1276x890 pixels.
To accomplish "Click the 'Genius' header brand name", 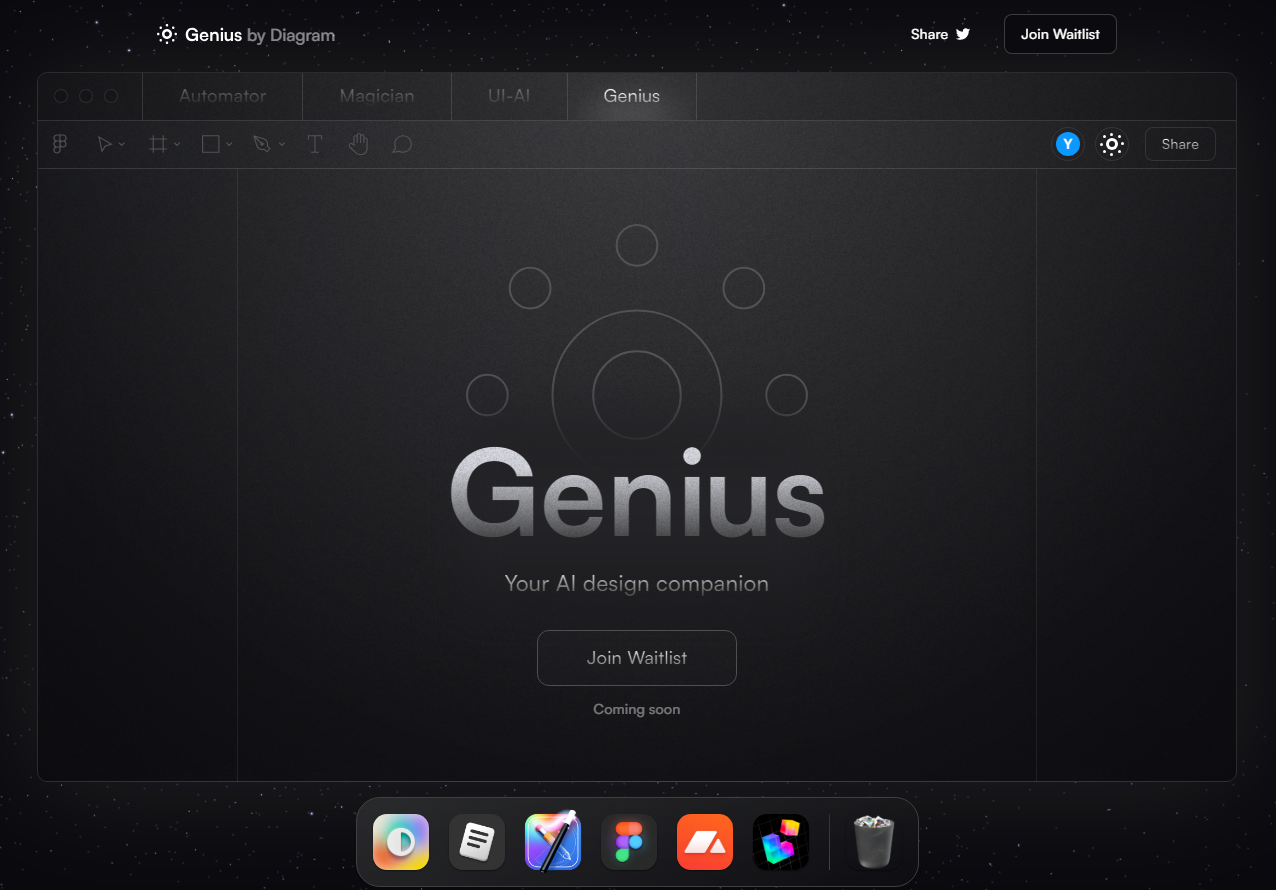I will (213, 35).
